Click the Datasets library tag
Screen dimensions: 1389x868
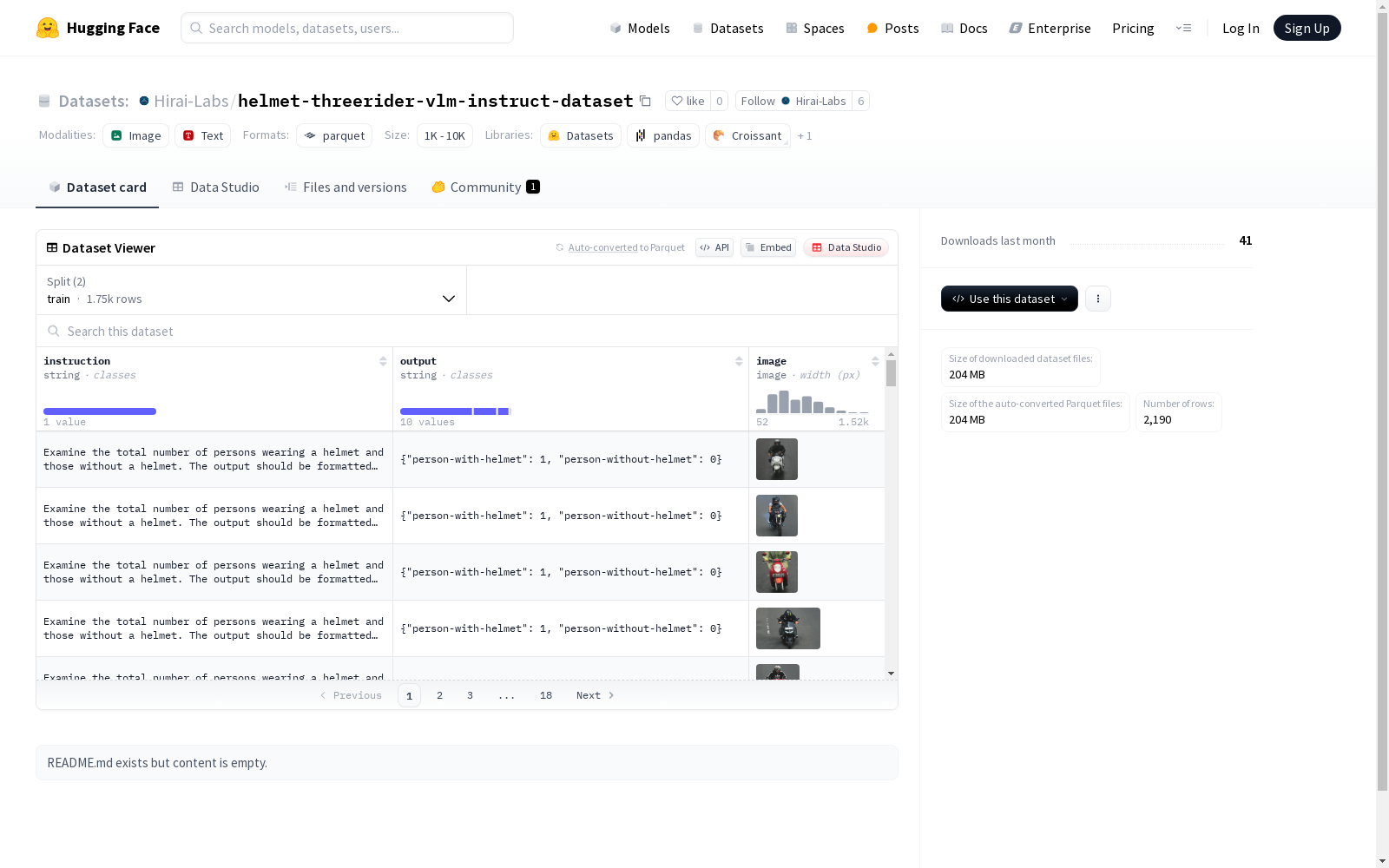coord(581,135)
